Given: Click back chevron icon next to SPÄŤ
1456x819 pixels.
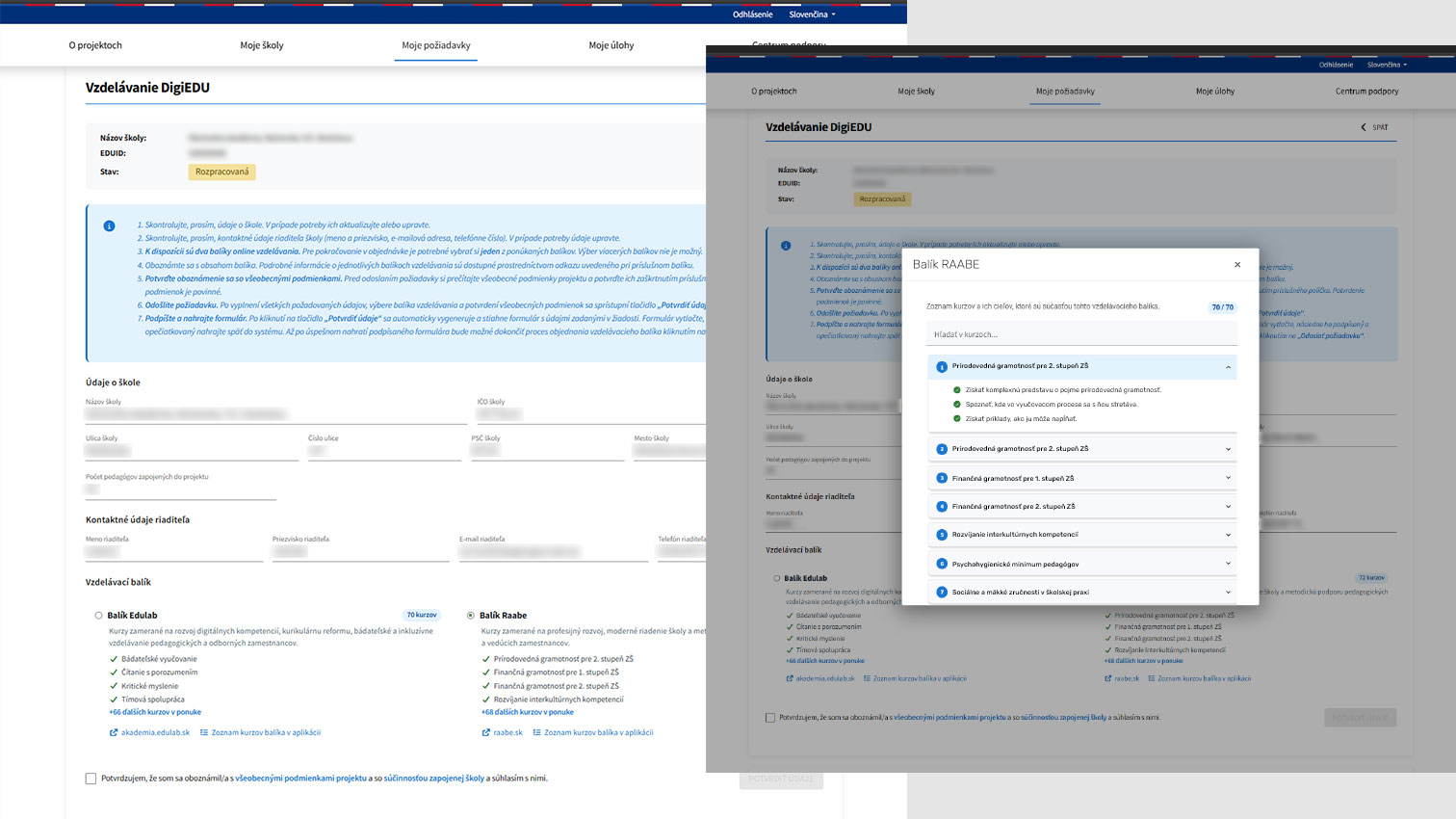Looking at the screenshot, I should (x=1364, y=127).
